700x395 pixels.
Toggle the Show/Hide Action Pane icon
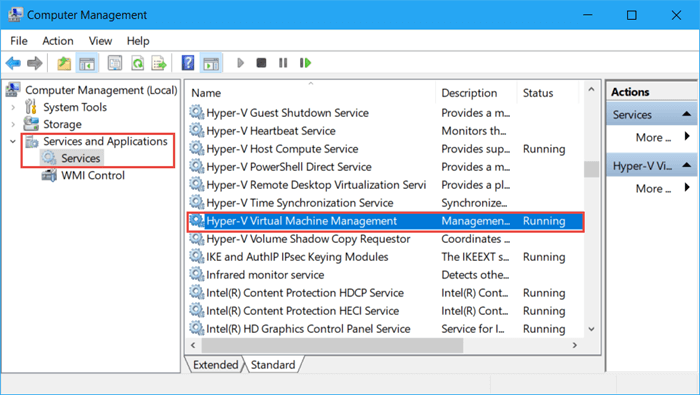[x=211, y=63]
